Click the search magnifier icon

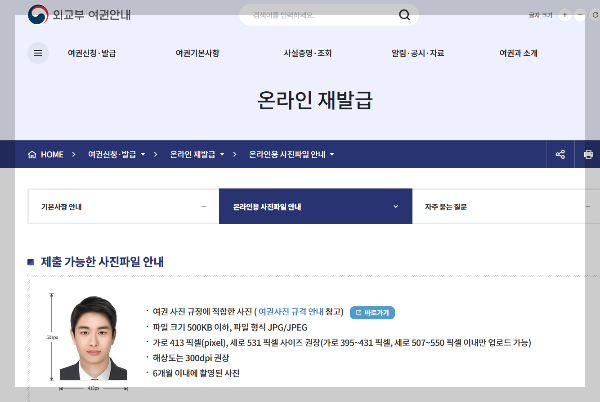point(404,15)
